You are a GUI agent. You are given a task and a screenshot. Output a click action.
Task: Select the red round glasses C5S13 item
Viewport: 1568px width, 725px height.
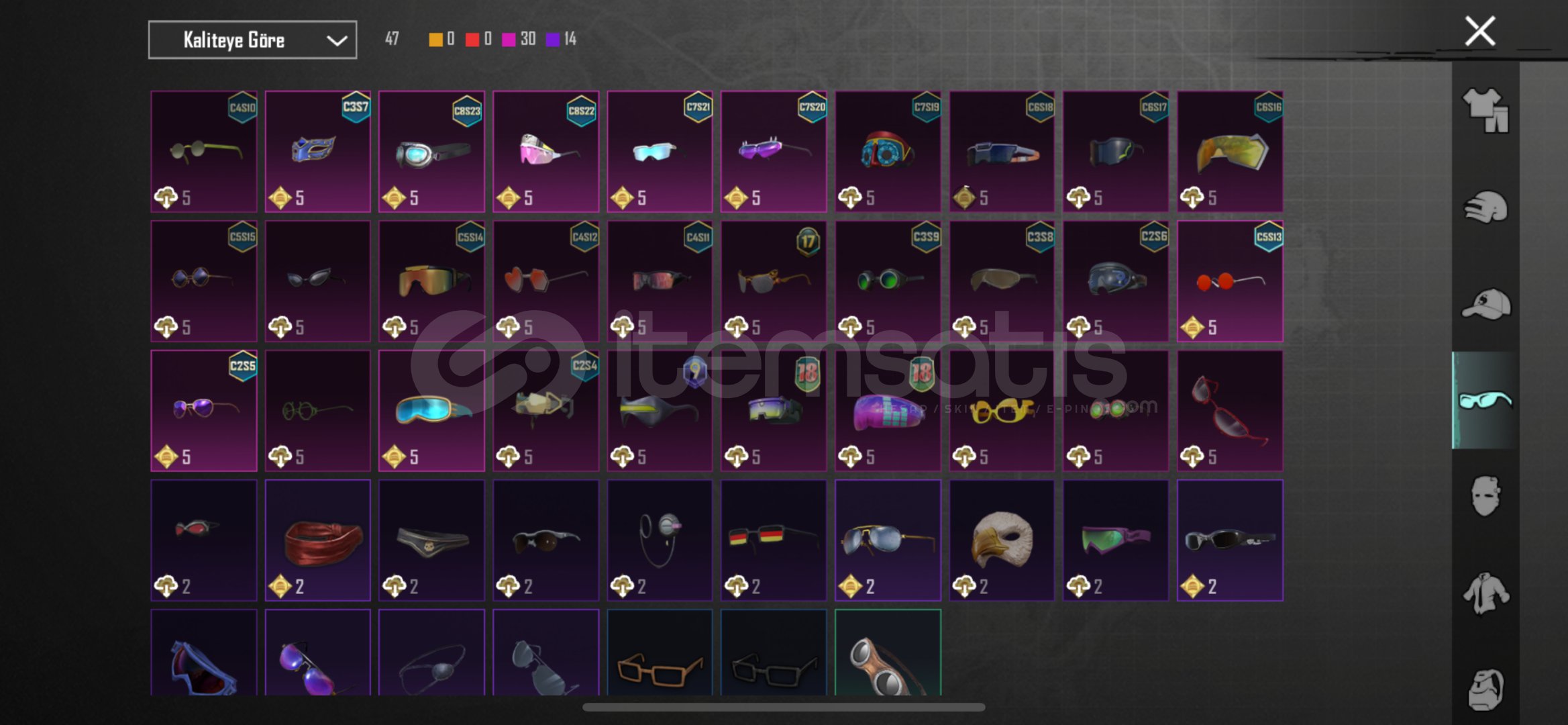point(1230,281)
